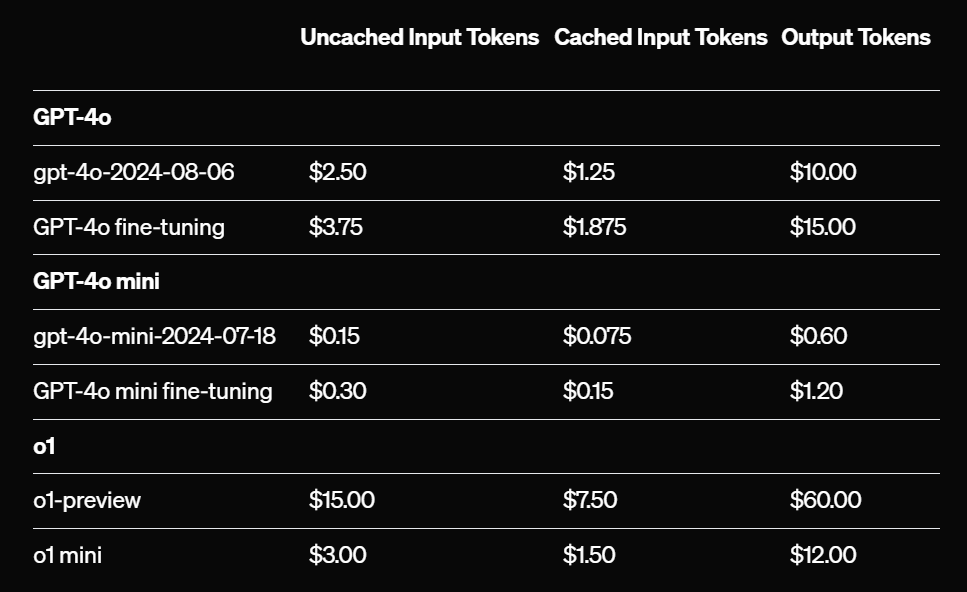967x592 pixels.
Task: Select the $10.00 output tokens price
Action: coord(823,172)
